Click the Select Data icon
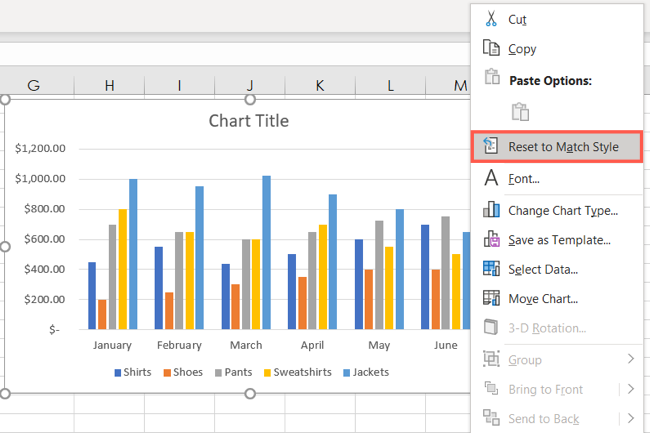This screenshot has height=433, width=650. (491, 269)
